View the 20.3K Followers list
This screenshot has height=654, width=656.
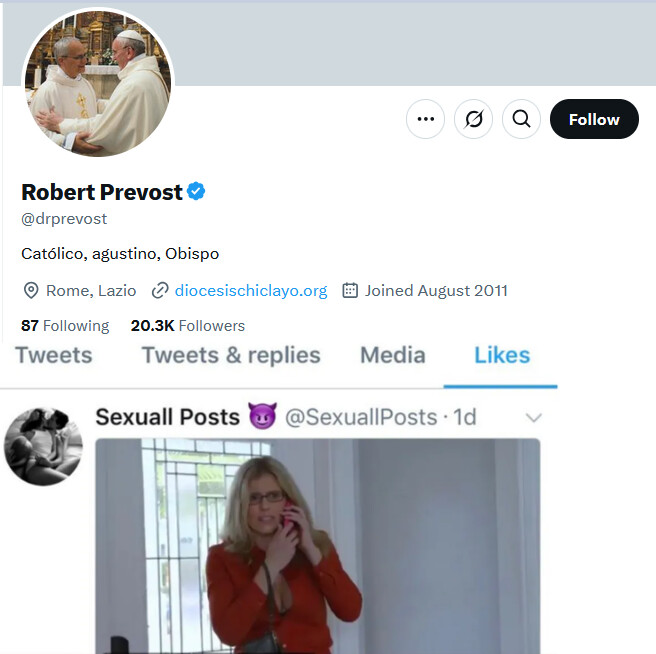click(x=188, y=325)
